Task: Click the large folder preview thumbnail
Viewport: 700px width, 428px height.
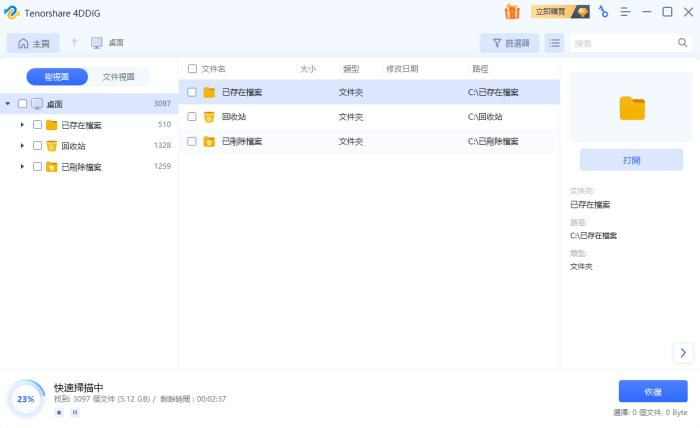Action: click(631, 107)
